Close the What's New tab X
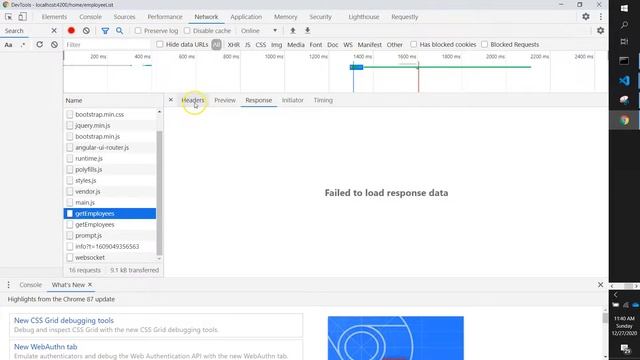The height and width of the screenshot is (360, 640). (x=90, y=284)
